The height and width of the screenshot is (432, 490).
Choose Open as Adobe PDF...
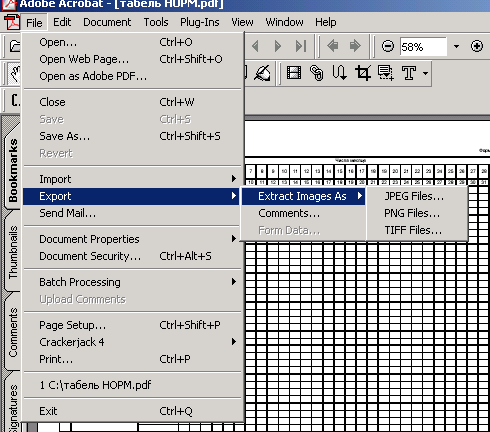click(x=131, y=76)
